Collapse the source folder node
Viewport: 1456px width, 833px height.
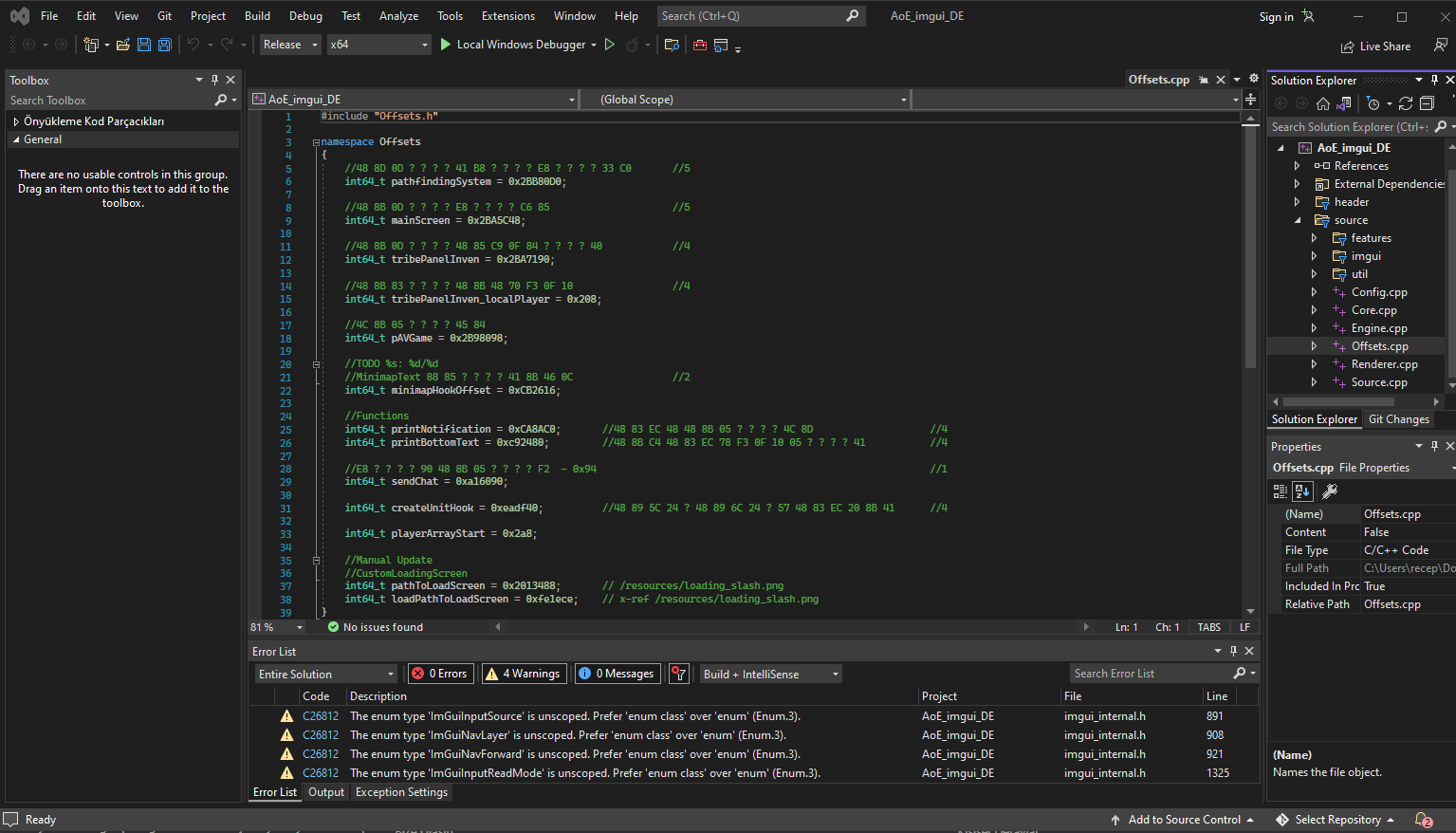tap(1298, 220)
